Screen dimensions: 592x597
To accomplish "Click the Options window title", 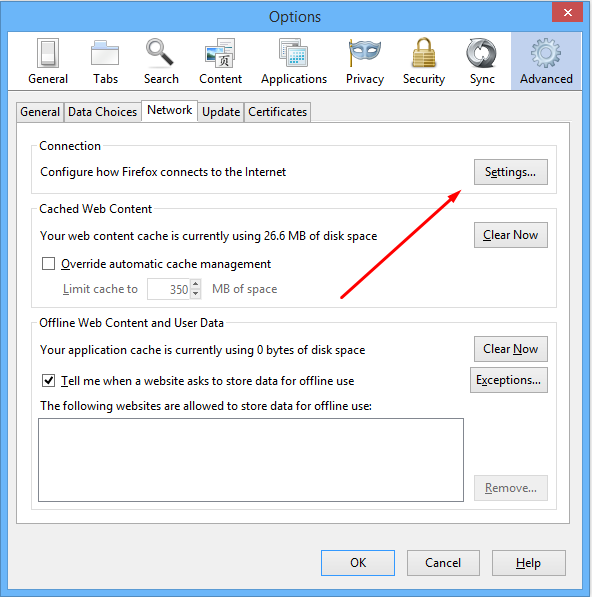I will [x=295, y=17].
